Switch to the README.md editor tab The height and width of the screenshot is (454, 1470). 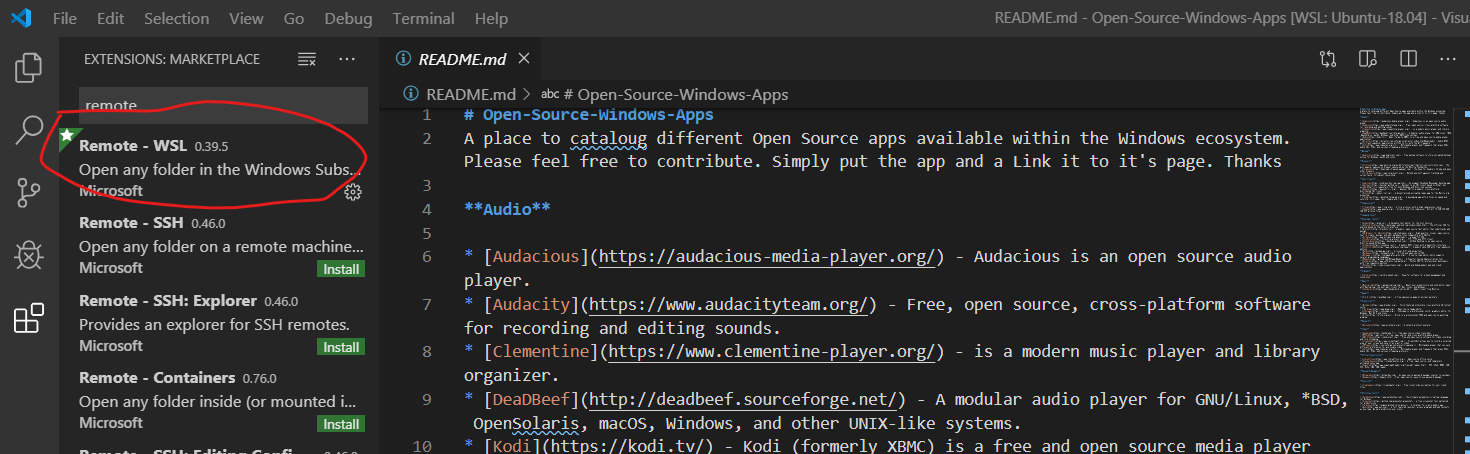pos(462,59)
